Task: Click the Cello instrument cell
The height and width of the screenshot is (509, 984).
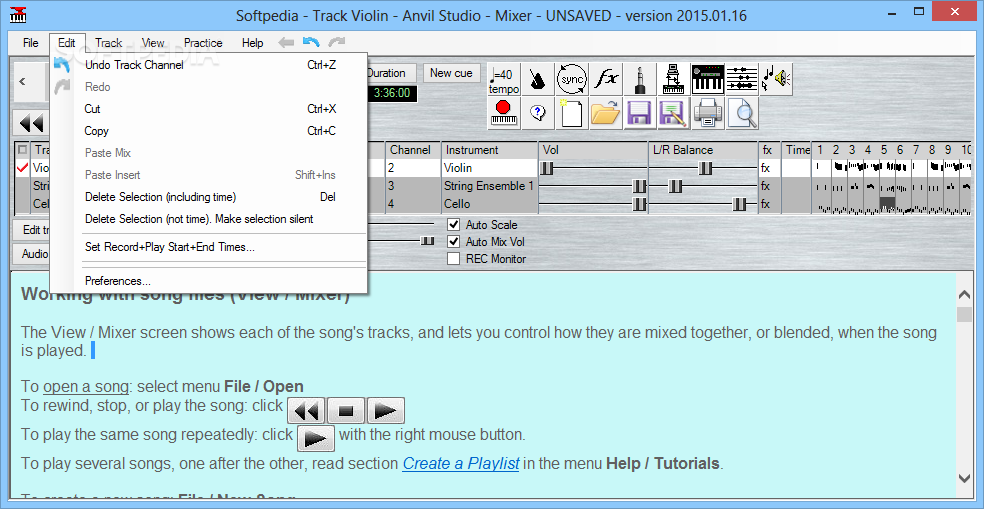Action: point(489,204)
